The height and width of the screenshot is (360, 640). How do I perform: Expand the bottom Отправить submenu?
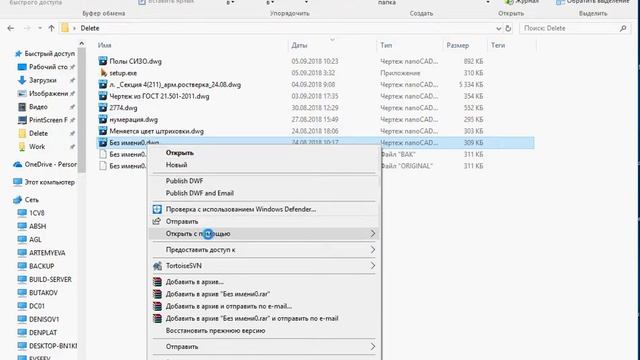(264, 347)
